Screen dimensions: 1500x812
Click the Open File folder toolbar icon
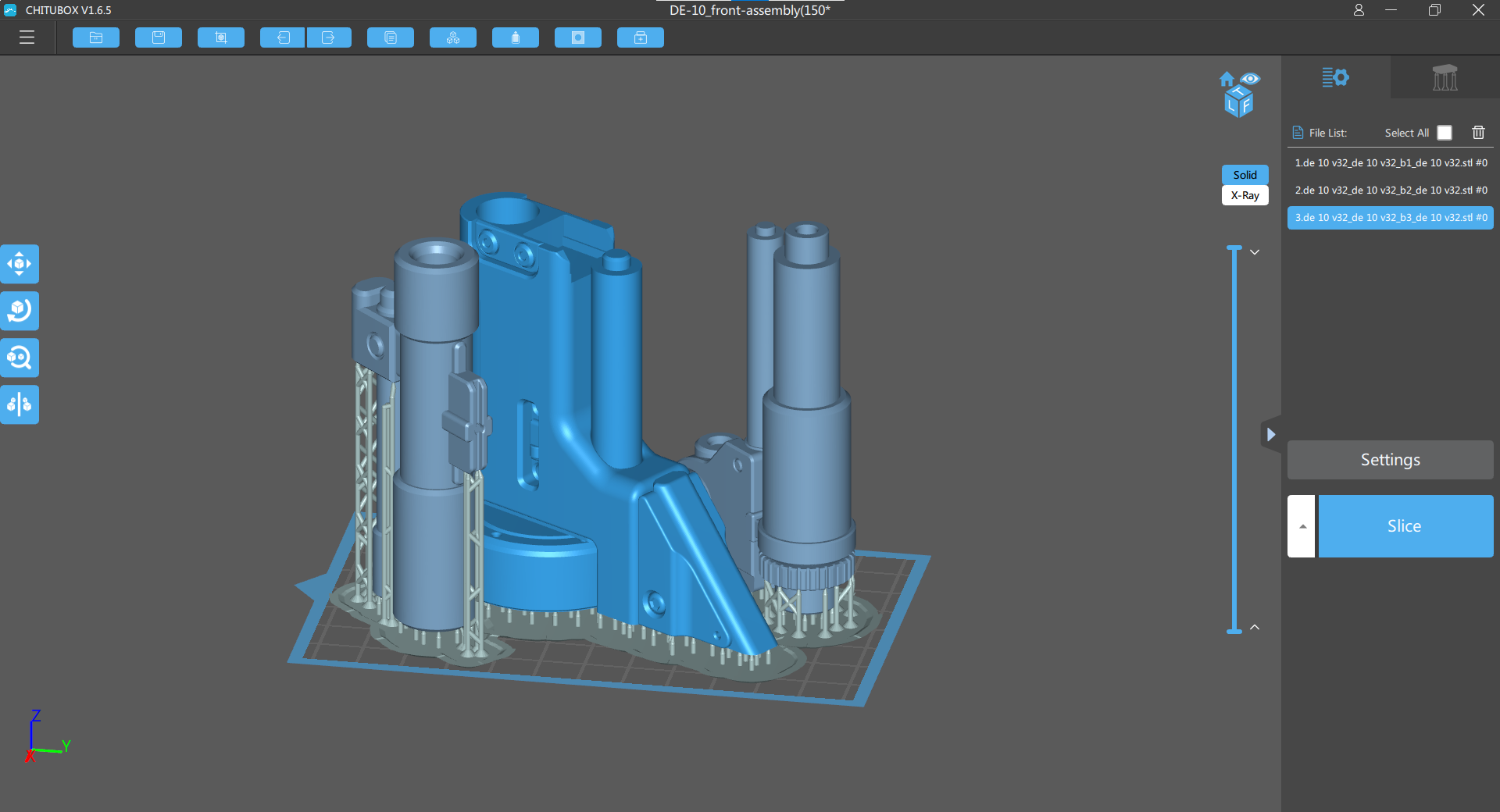pos(96,37)
